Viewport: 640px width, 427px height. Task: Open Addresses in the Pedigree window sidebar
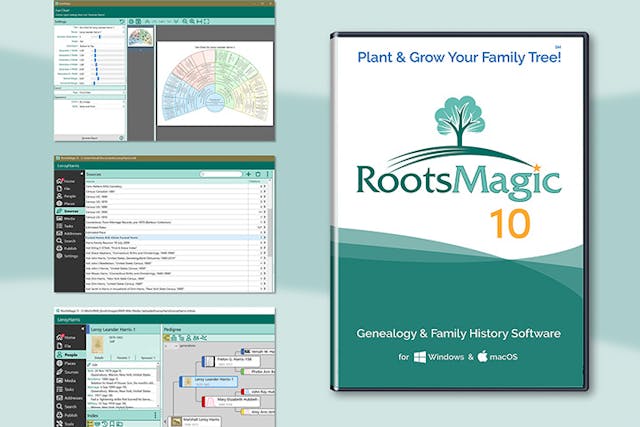coord(69,398)
